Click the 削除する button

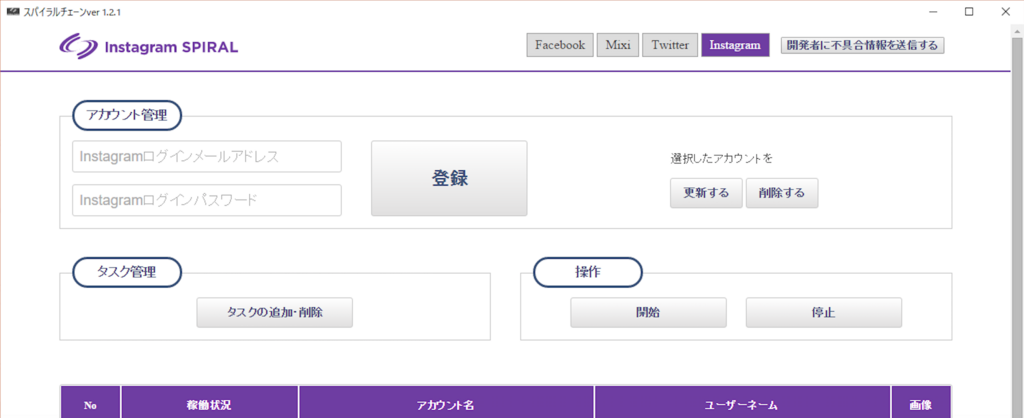[782, 193]
